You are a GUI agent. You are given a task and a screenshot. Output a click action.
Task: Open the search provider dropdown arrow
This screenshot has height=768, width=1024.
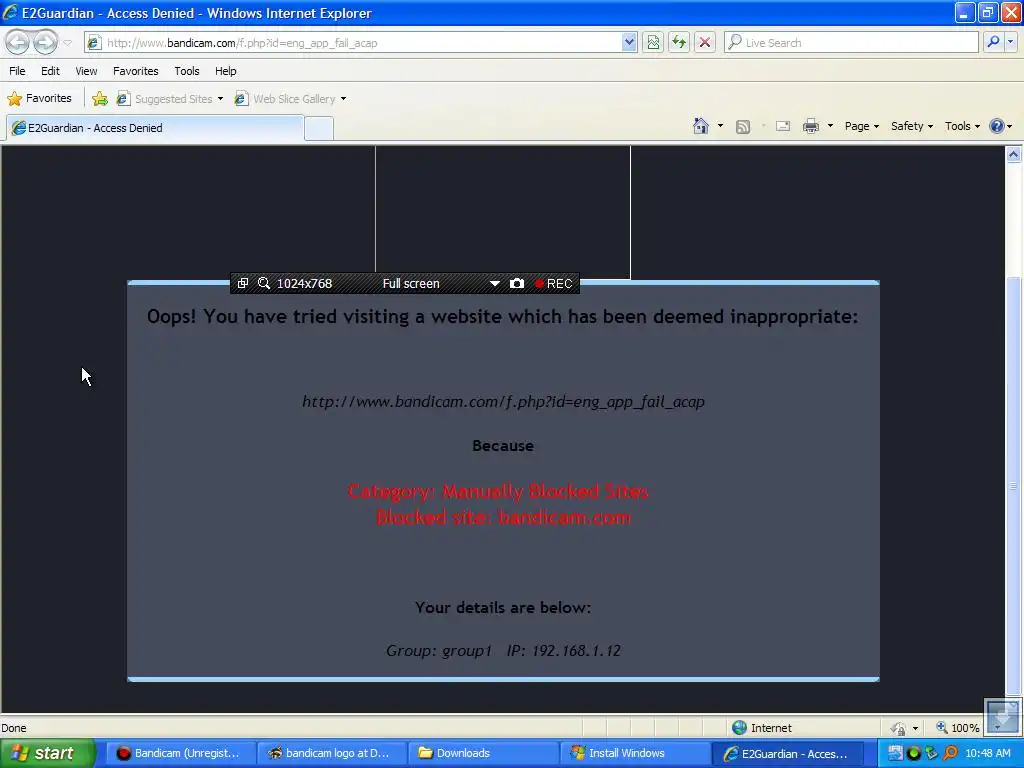pos(1011,42)
